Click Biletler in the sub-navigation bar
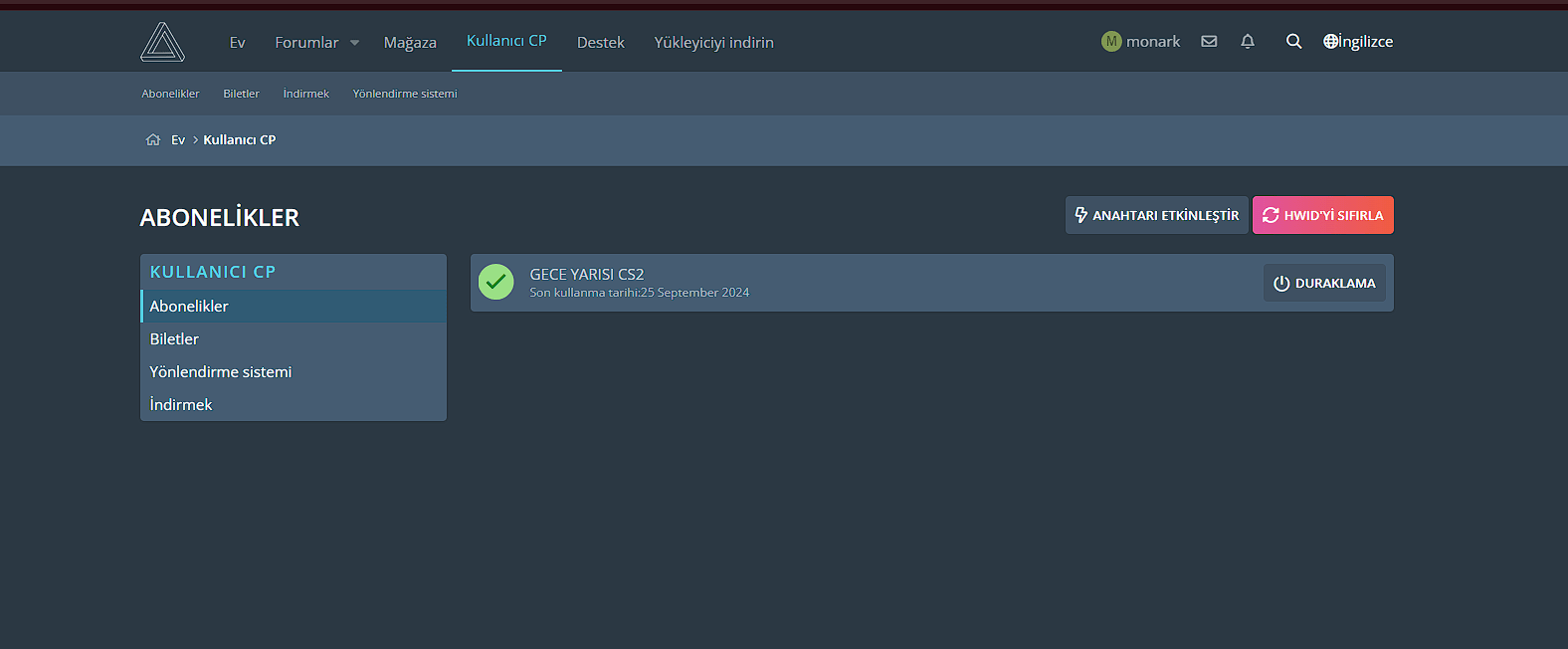The image size is (1568, 649). (241, 94)
